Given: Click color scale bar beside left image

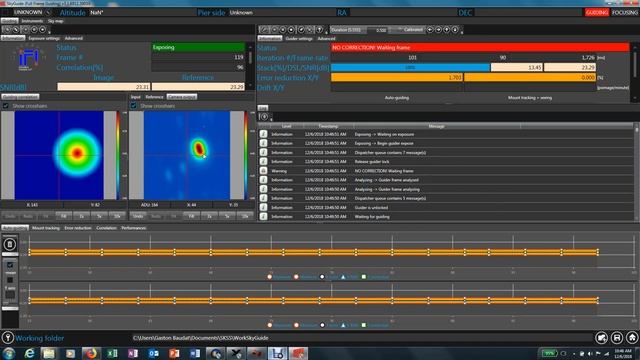Looking at the screenshot, I should click(x=118, y=155).
